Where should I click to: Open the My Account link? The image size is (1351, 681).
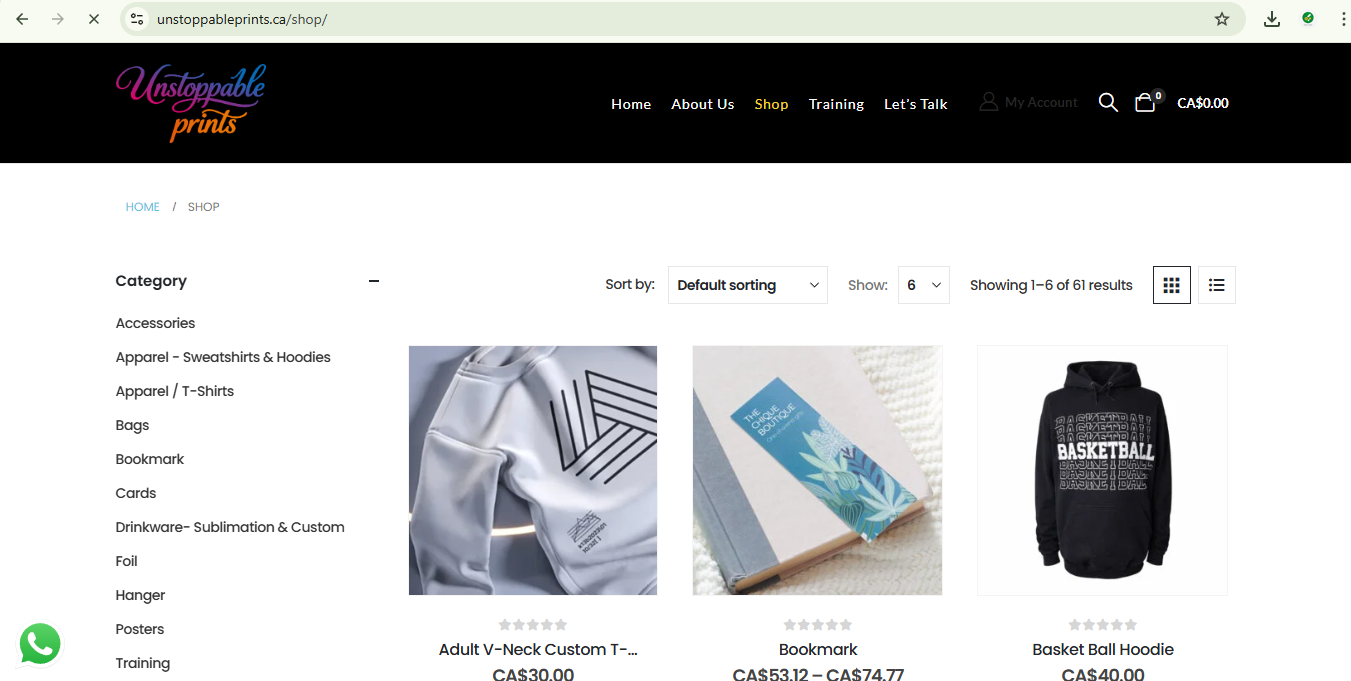click(x=1029, y=102)
